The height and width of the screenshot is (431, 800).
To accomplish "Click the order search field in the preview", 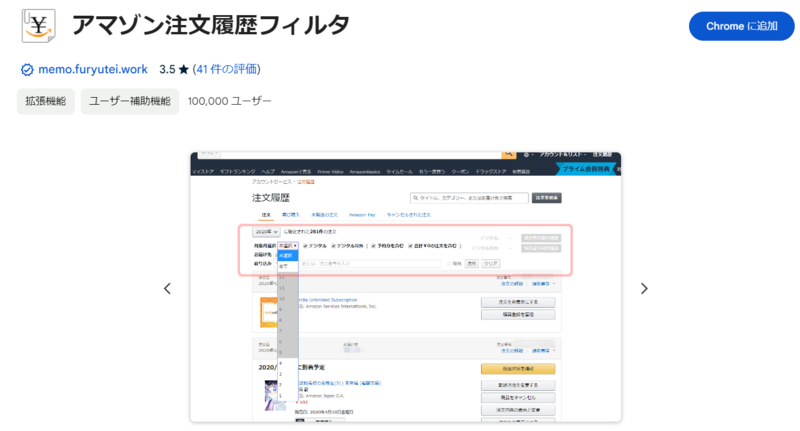I will [x=469, y=198].
